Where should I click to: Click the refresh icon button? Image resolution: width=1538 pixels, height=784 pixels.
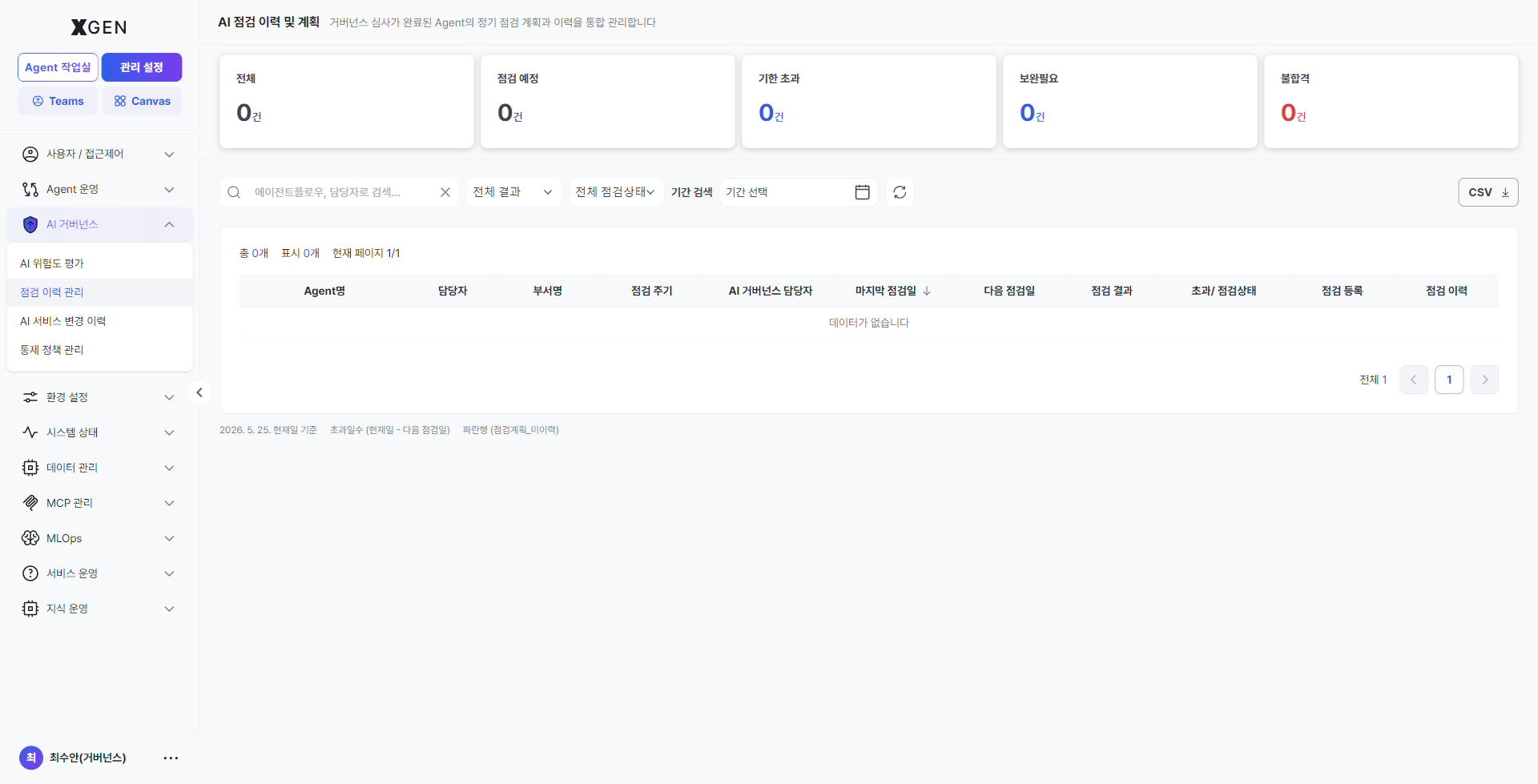900,192
